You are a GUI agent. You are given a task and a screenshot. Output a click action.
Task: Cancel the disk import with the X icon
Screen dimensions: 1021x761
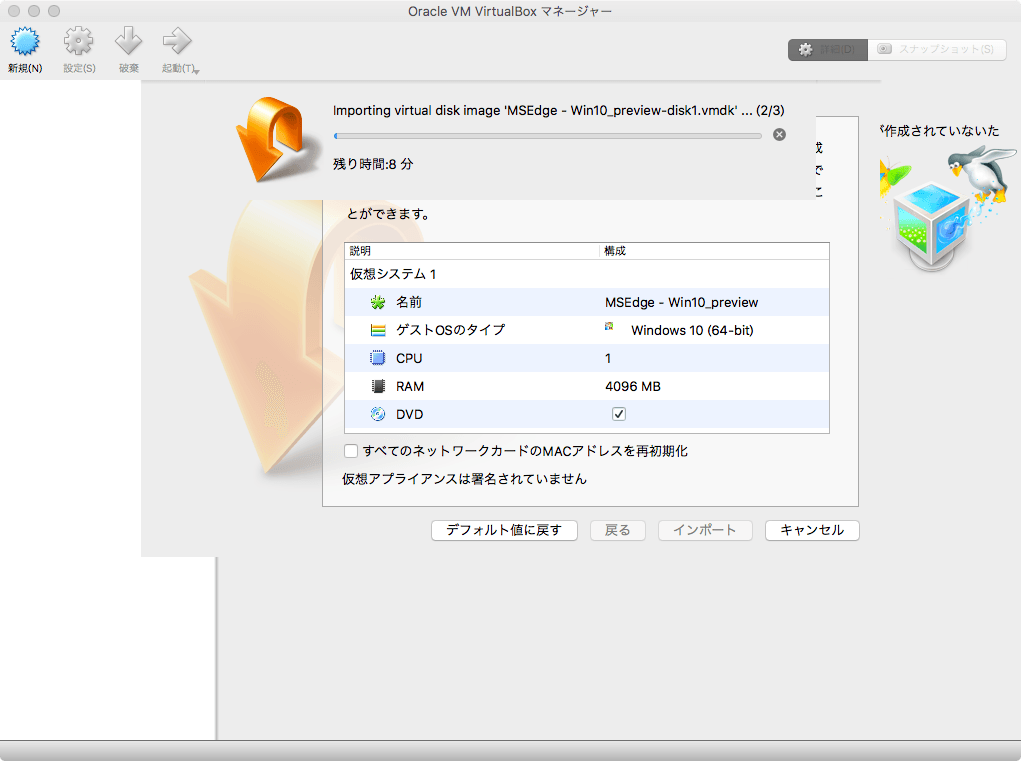tap(779, 135)
